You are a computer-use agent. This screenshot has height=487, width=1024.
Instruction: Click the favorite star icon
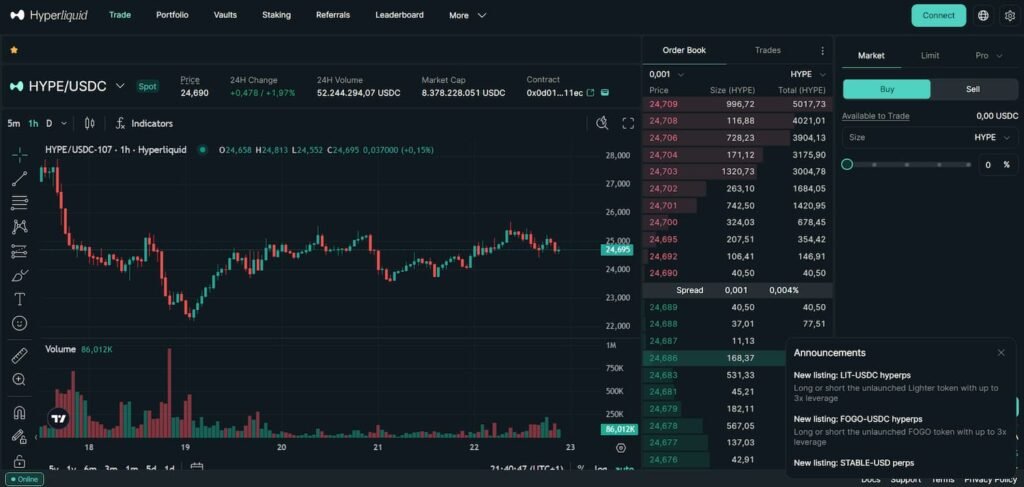(14, 49)
